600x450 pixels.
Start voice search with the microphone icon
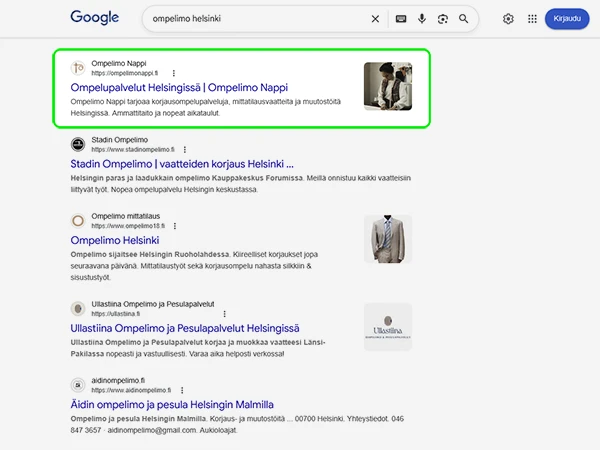point(422,18)
